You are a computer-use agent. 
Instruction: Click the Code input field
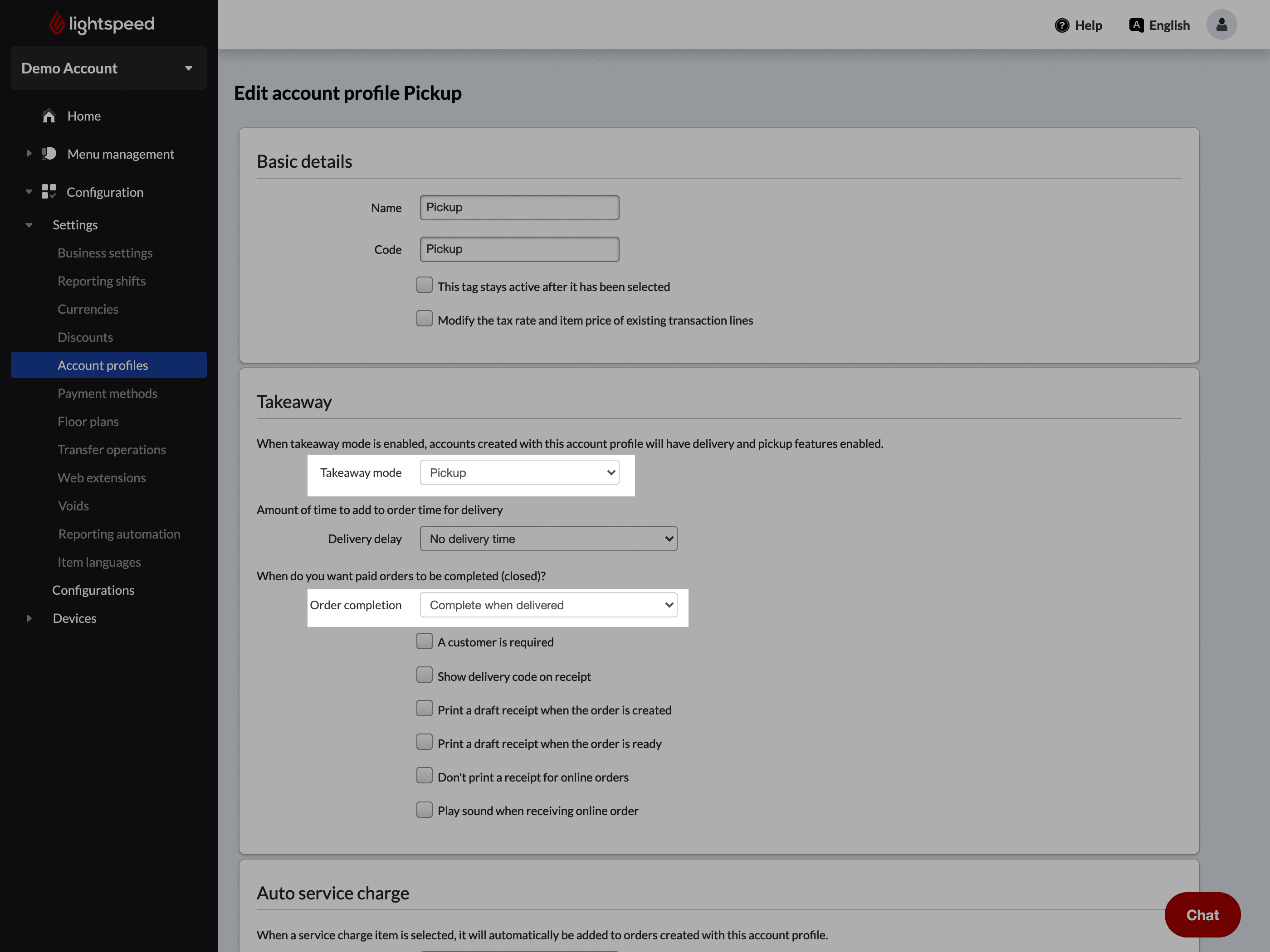click(520, 249)
